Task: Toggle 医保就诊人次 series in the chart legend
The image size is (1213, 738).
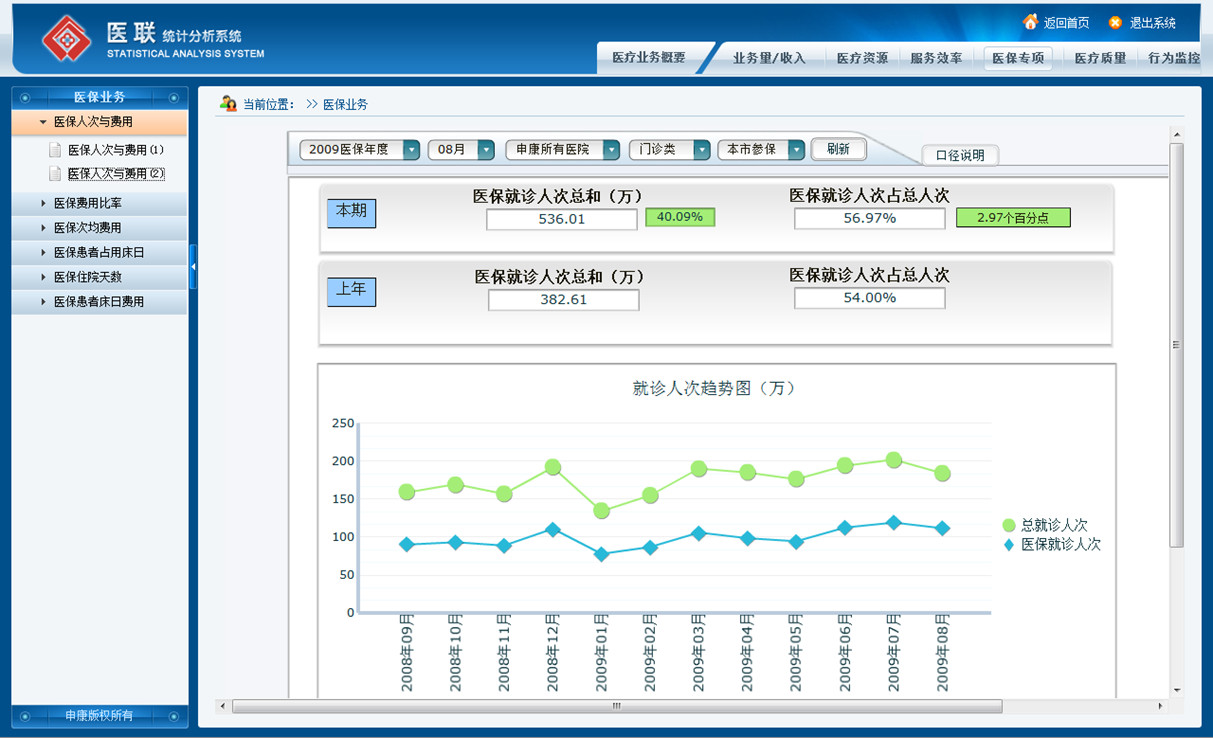Action: point(1009,545)
